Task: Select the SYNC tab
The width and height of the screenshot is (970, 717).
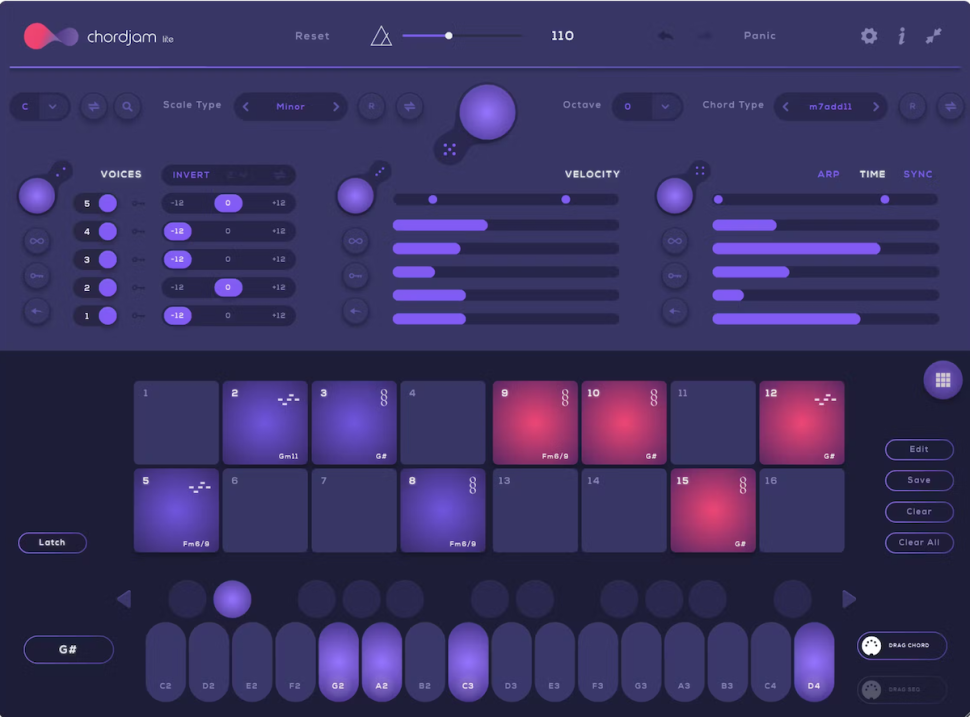Action: (918, 173)
